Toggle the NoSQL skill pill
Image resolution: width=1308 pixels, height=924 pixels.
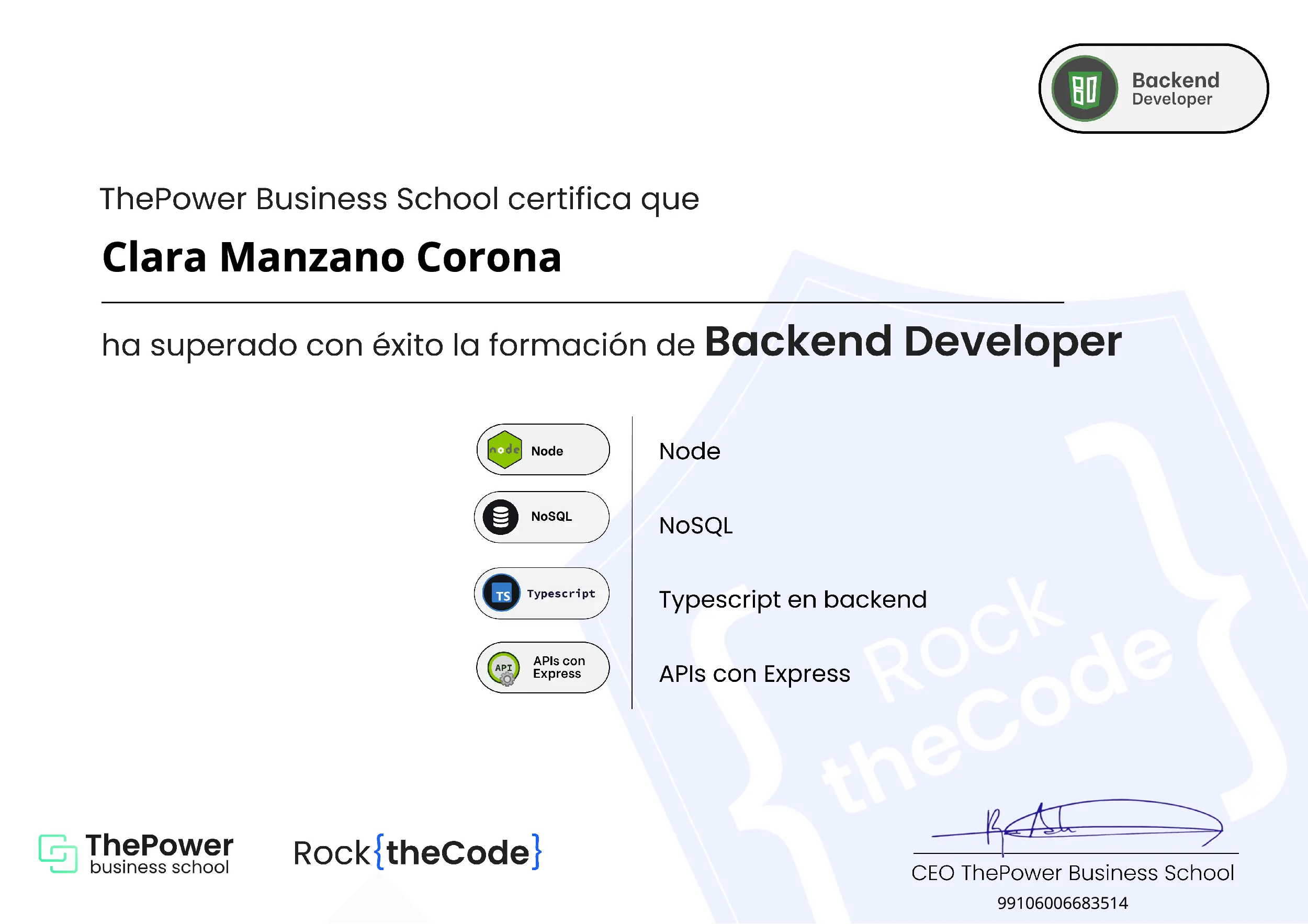541,516
